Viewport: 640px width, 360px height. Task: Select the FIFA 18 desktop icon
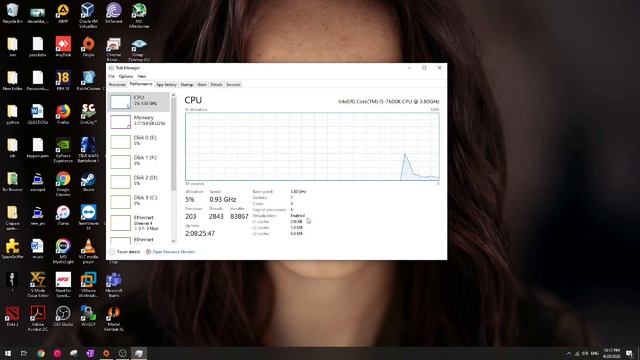point(63,80)
